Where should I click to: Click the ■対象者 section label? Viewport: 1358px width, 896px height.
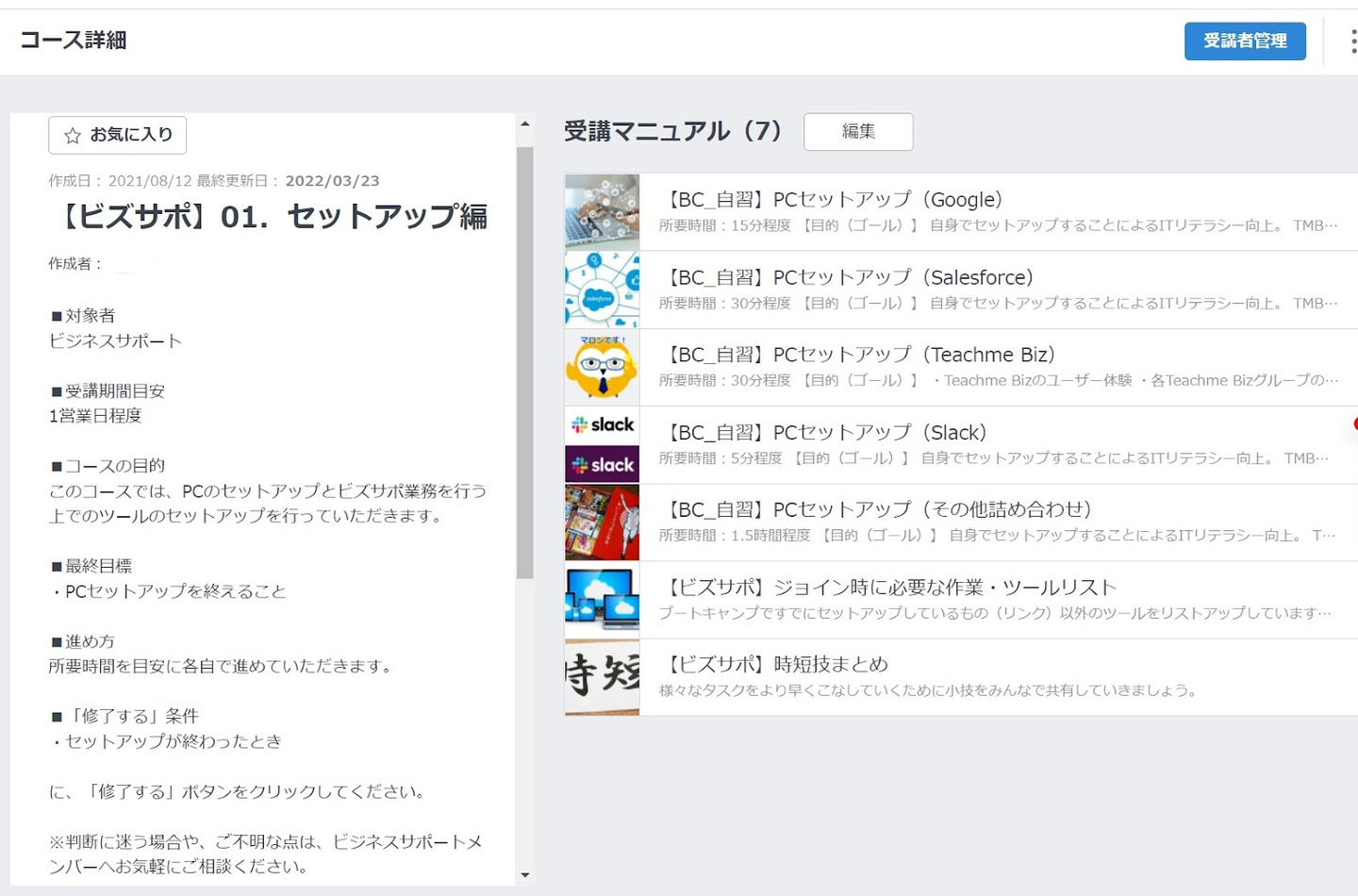point(82,316)
